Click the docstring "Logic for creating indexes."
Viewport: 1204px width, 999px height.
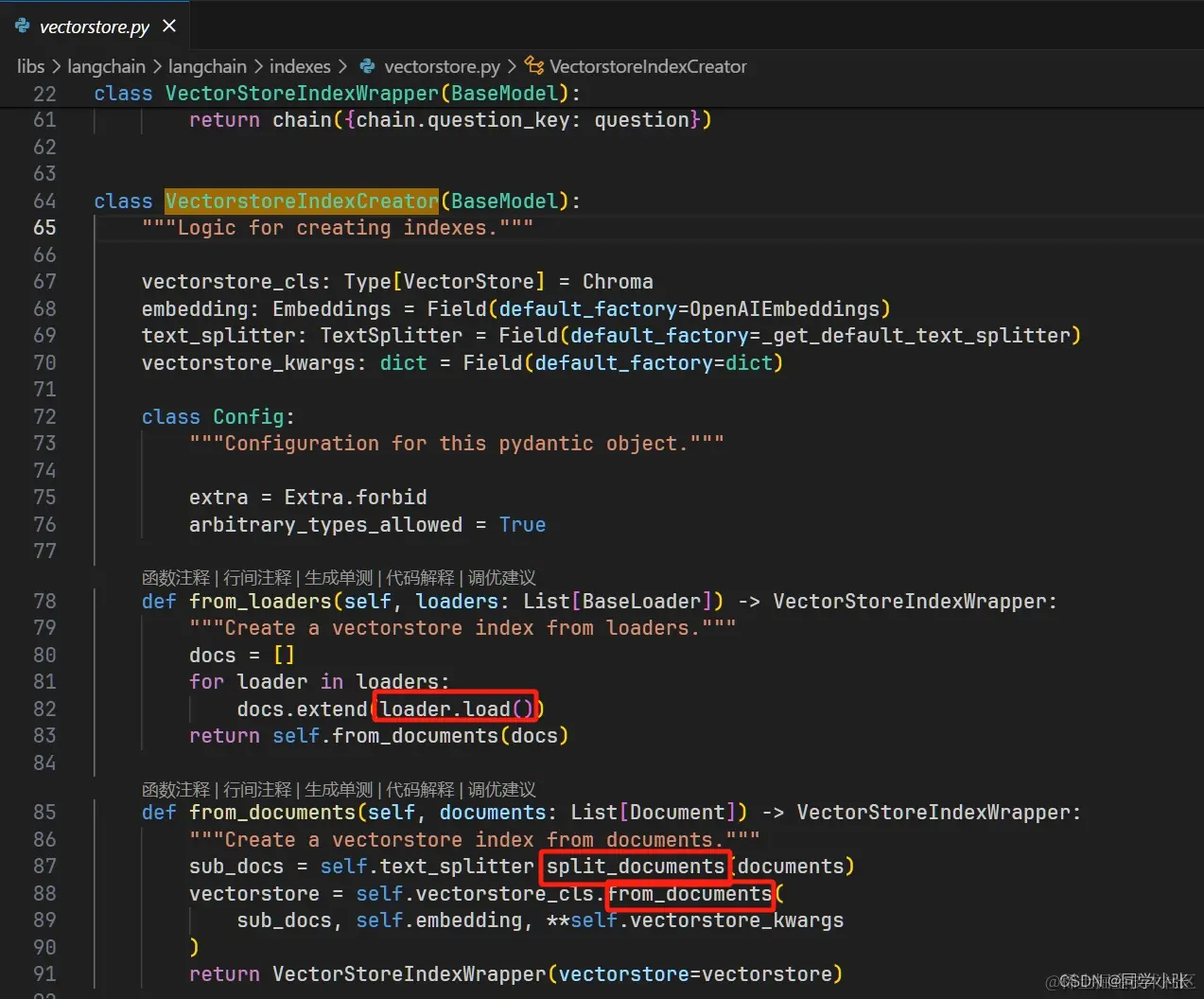pos(338,228)
